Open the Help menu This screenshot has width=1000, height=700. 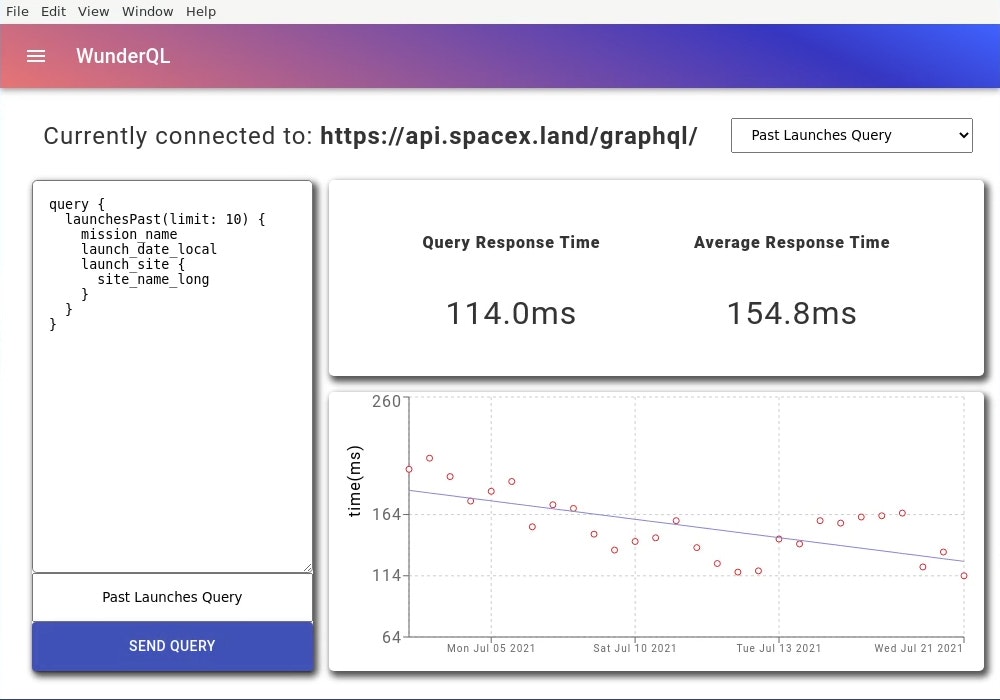point(201,11)
